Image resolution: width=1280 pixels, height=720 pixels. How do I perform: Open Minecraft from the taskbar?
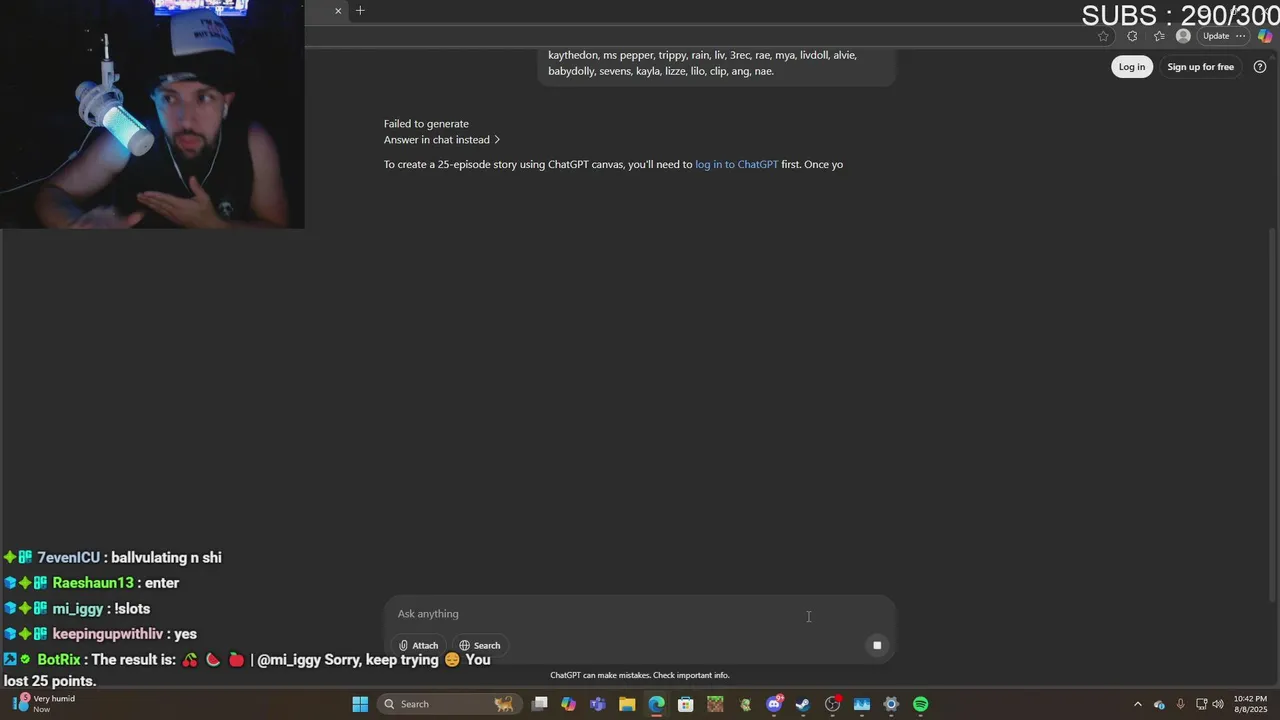715,704
